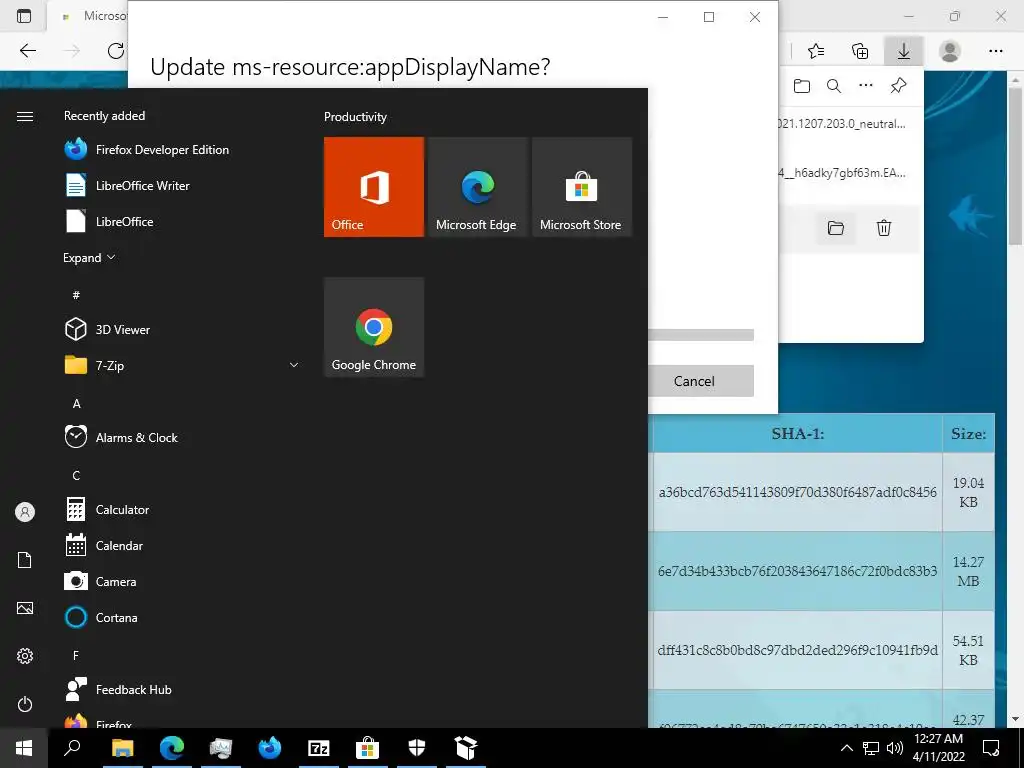Open Edge Settings and more menu
Screen dimensions: 1024x768
click(995, 51)
